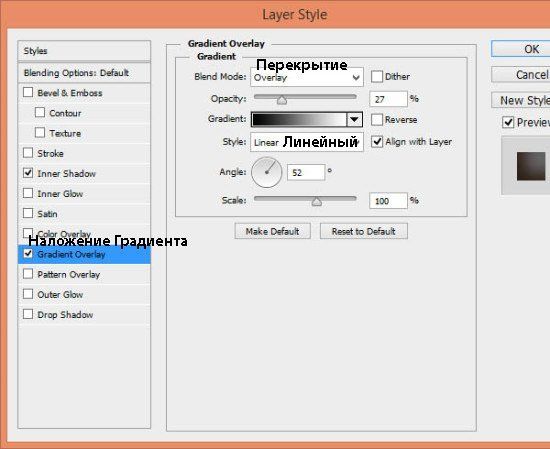Tick the Contour checkbox

(40, 112)
